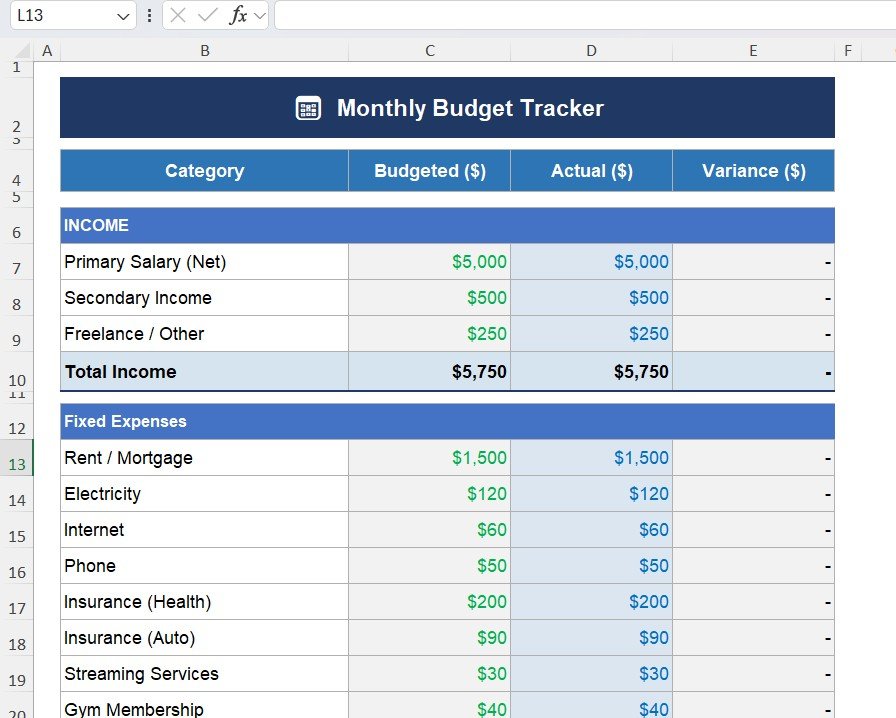Click the Enter checkmark icon in formula bar
Screen dimensions: 896x718
pos(206,16)
